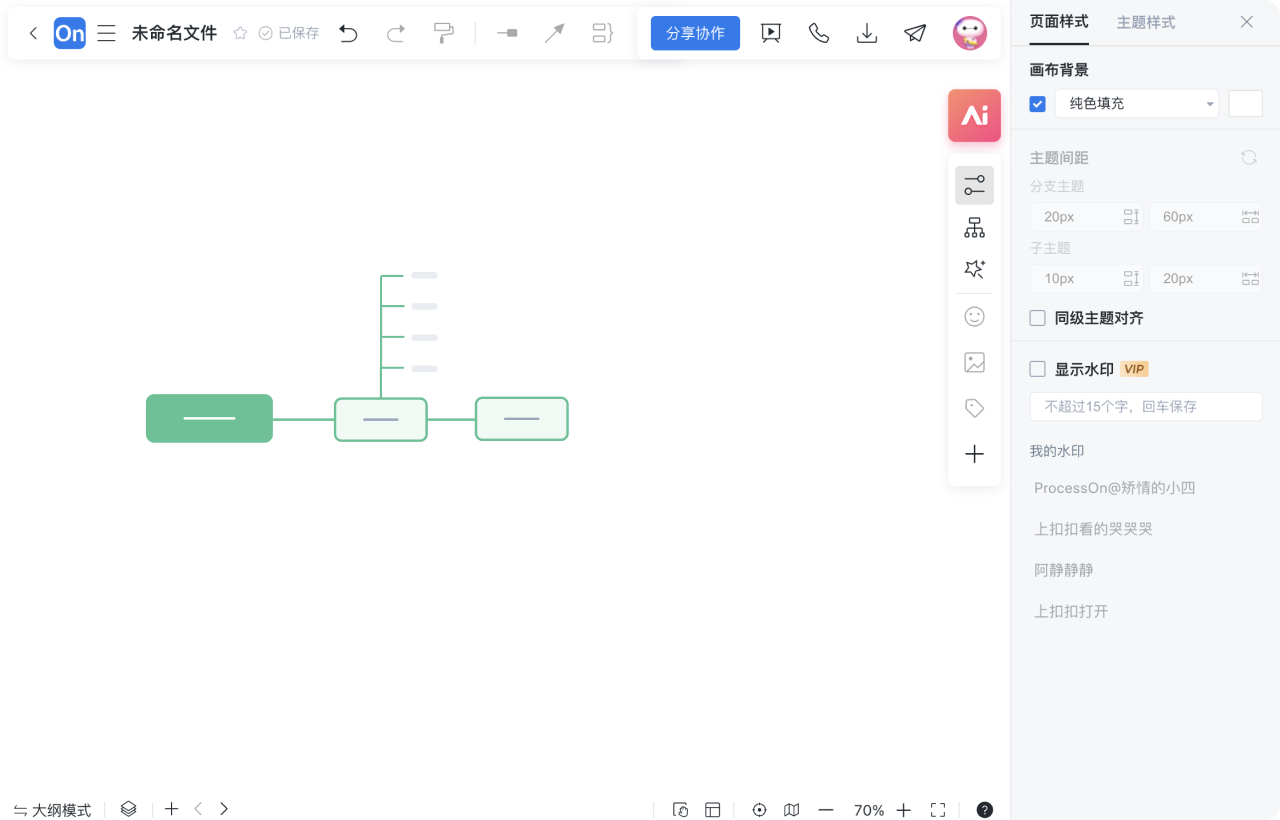Click the download export icon
1280x820 pixels.
click(x=867, y=33)
